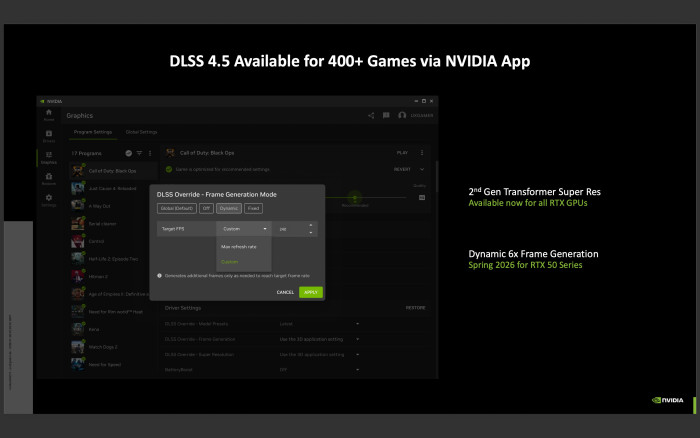
Task: Click the REVERT button
Action: pyautogui.click(x=402, y=169)
